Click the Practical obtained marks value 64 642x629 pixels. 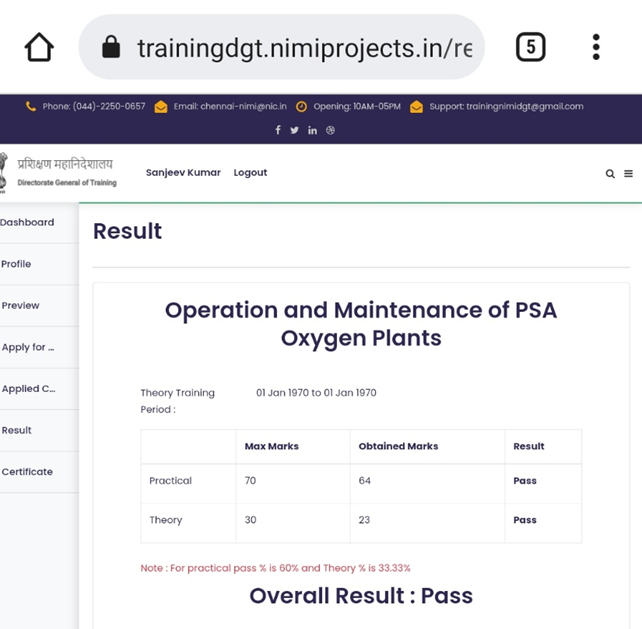364,481
